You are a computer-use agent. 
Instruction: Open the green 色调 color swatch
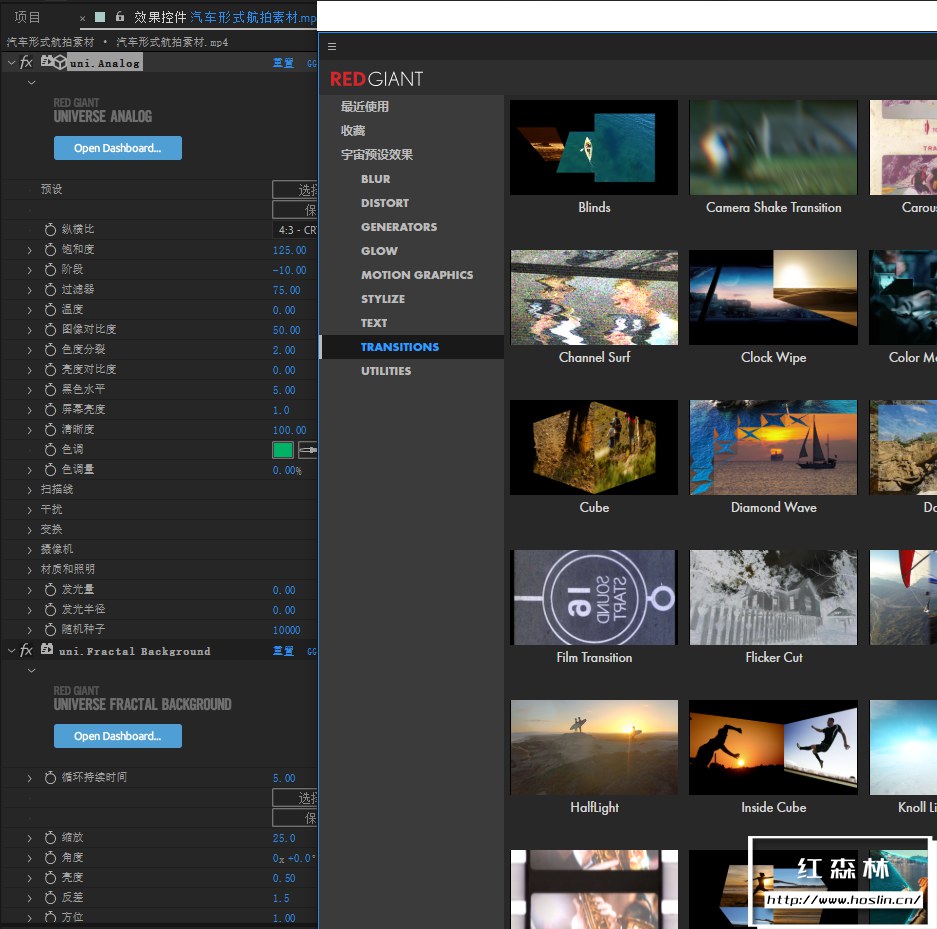click(x=283, y=450)
